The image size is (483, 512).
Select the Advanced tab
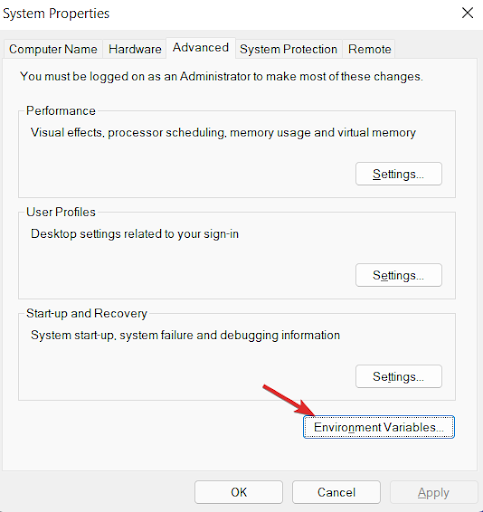pos(201,48)
